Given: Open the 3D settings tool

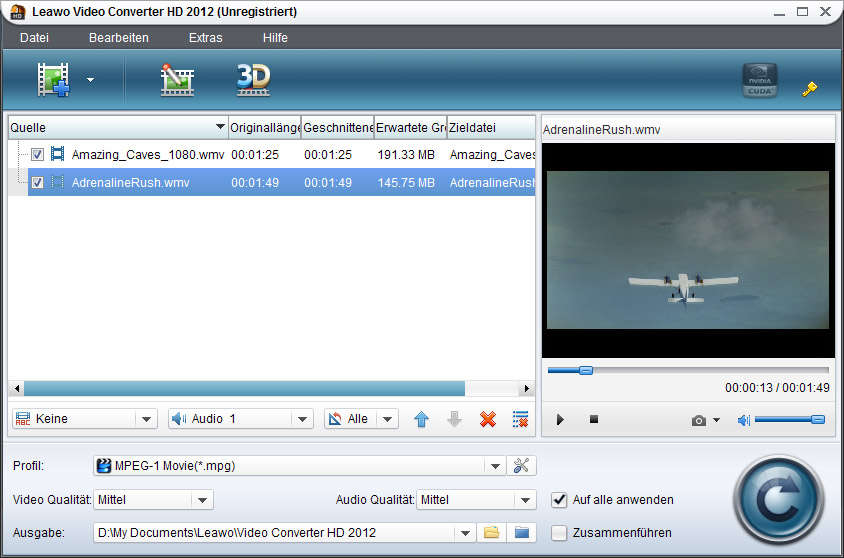Looking at the screenshot, I should [254, 80].
